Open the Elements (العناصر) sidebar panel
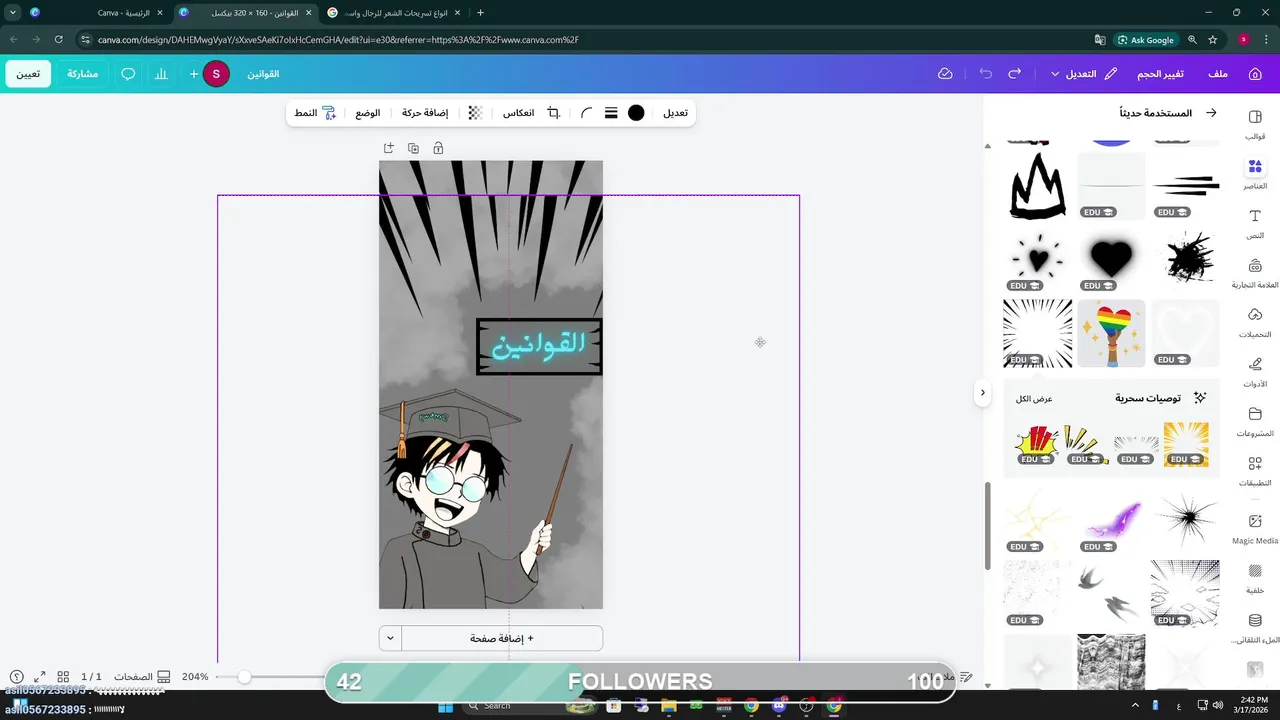1280x720 pixels. click(x=1255, y=174)
